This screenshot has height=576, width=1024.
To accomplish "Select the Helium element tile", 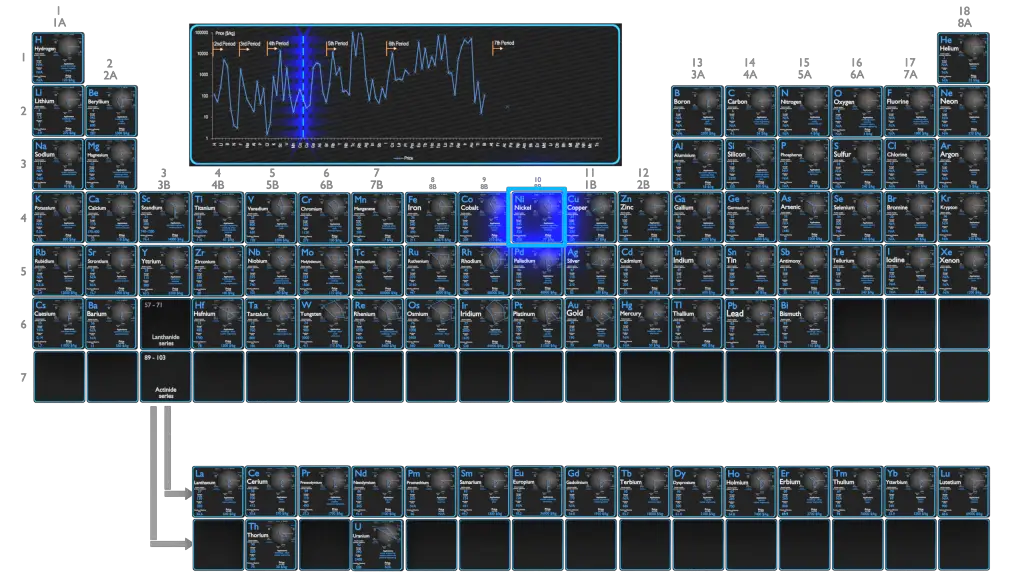I will point(963,58).
